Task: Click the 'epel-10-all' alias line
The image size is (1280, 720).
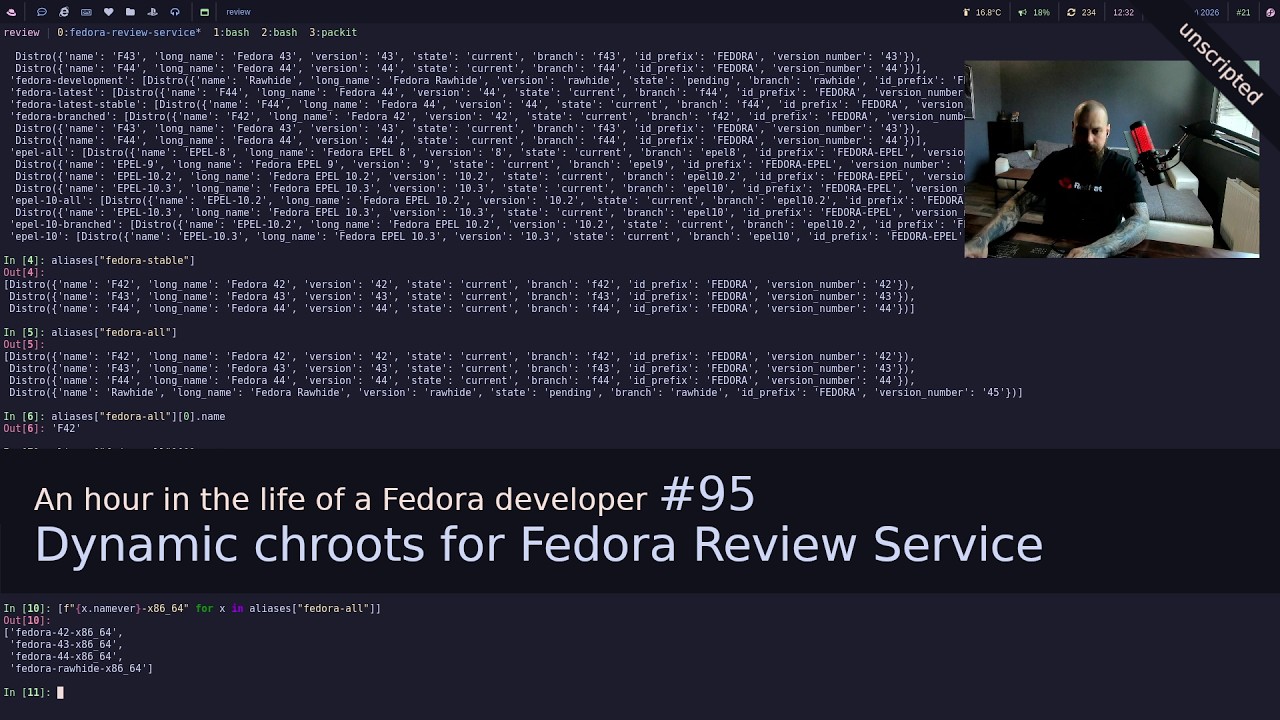Action: click(x=486, y=200)
